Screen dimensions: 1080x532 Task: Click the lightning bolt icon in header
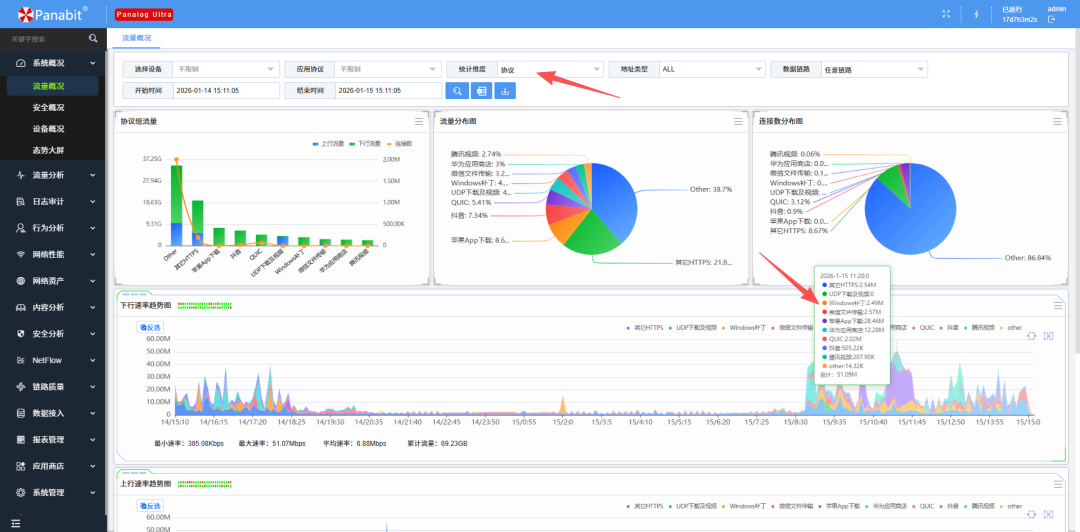pos(977,14)
